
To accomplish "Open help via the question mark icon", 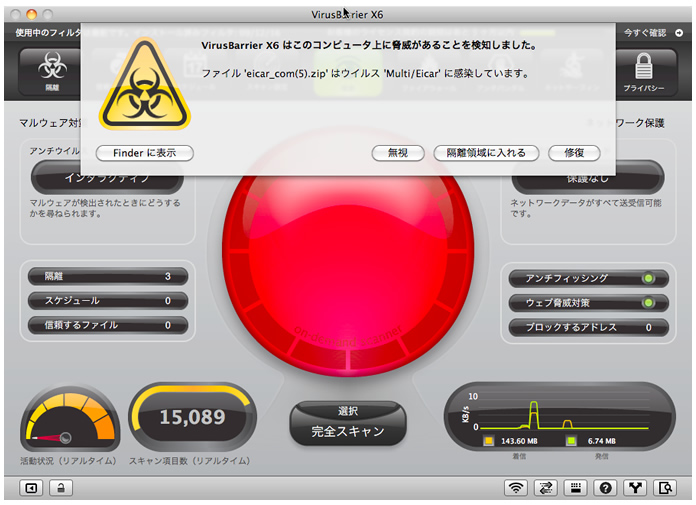I will pyautogui.click(x=605, y=488).
